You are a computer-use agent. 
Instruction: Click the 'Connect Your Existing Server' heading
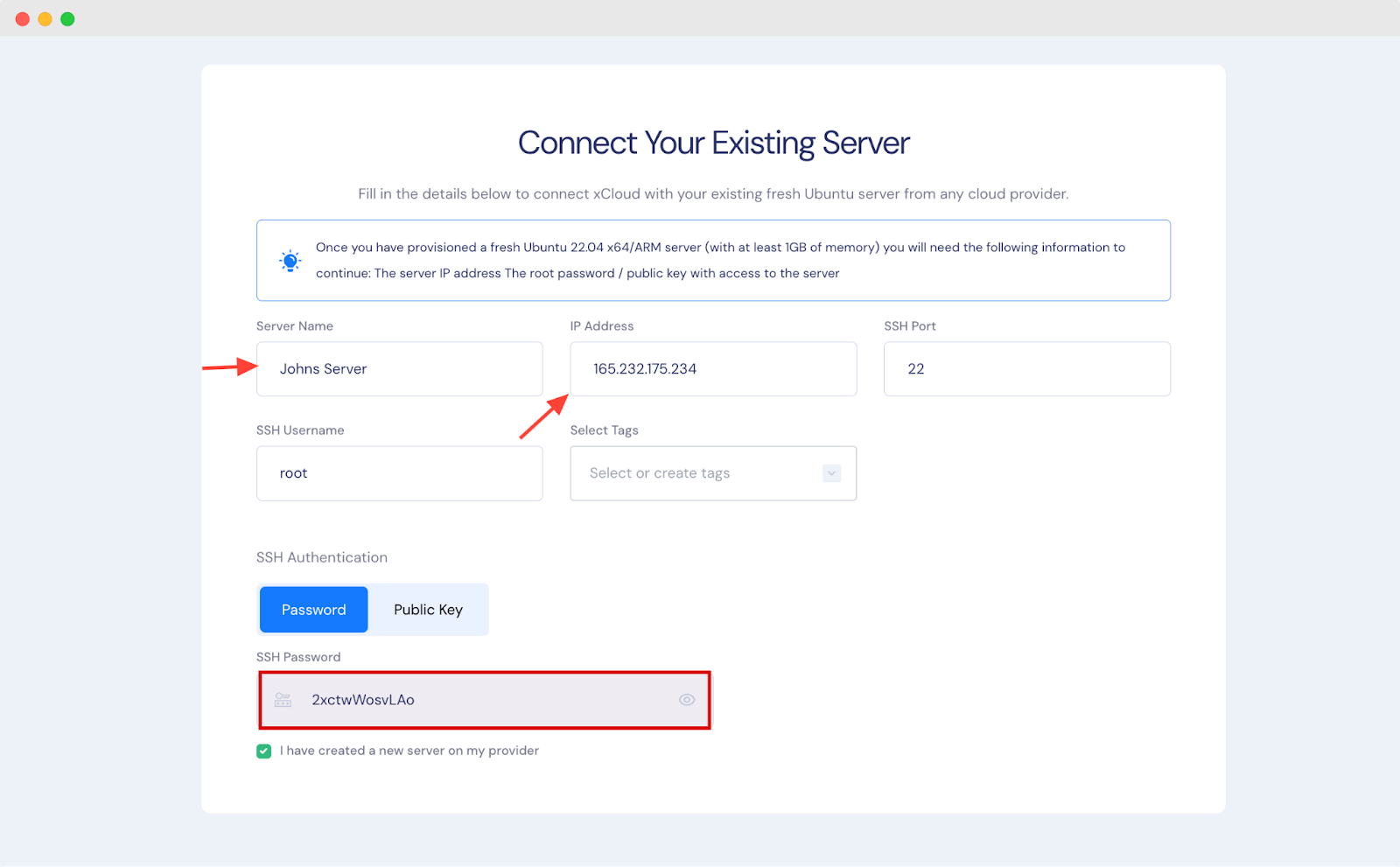point(713,143)
